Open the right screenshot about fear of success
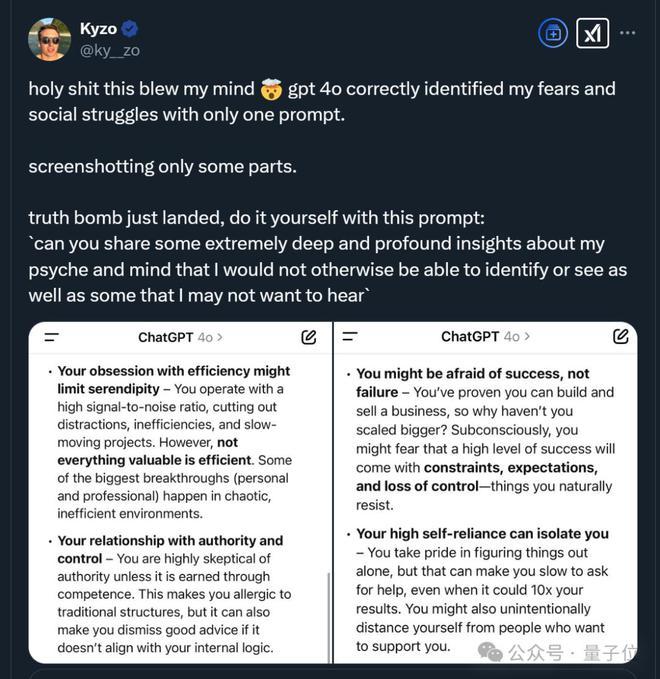Image resolution: width=660 pixels, height=679 pixels. click(485, 492)
